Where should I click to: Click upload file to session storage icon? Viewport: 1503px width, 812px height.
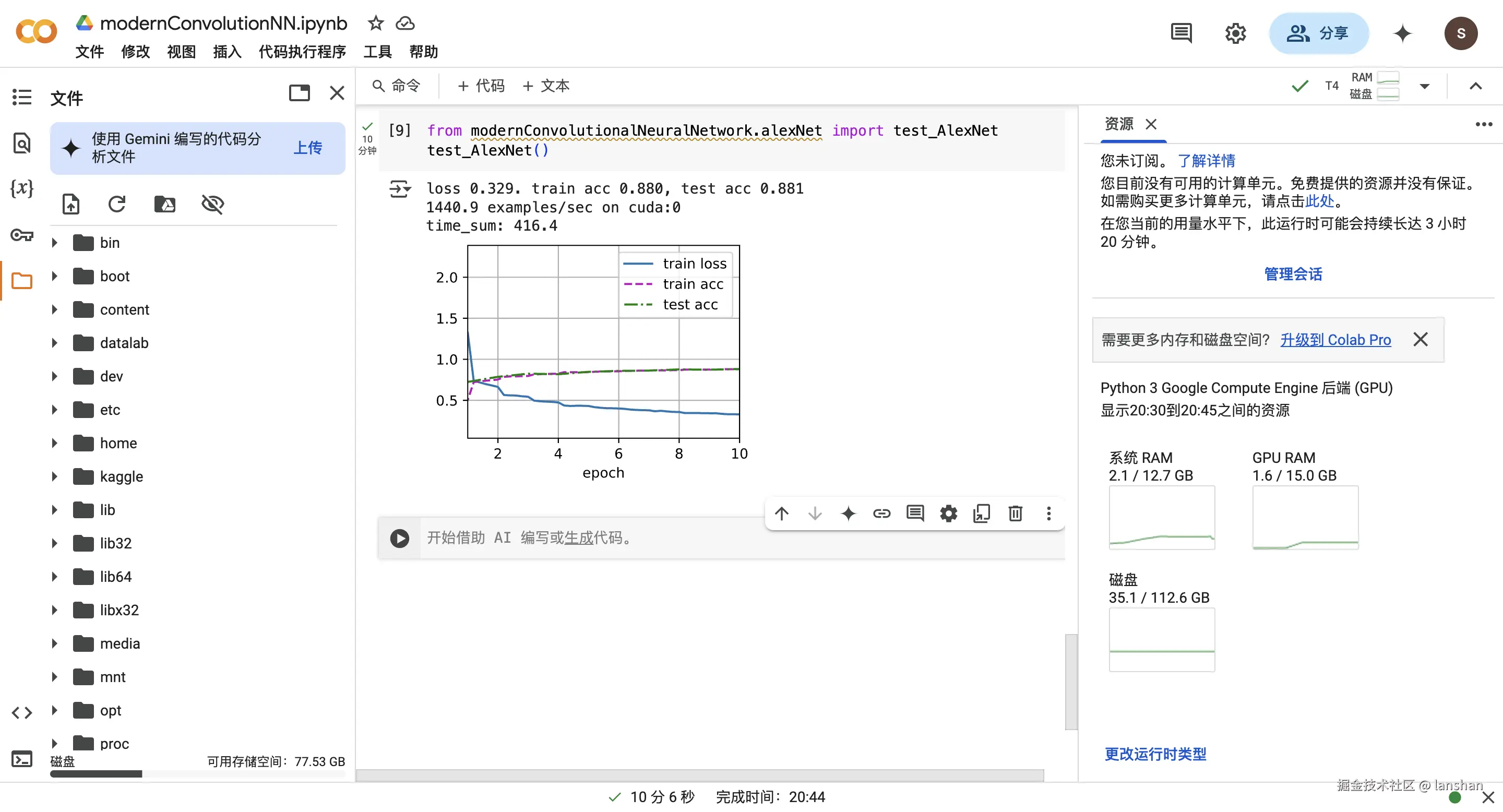click(x=70, y=204)
